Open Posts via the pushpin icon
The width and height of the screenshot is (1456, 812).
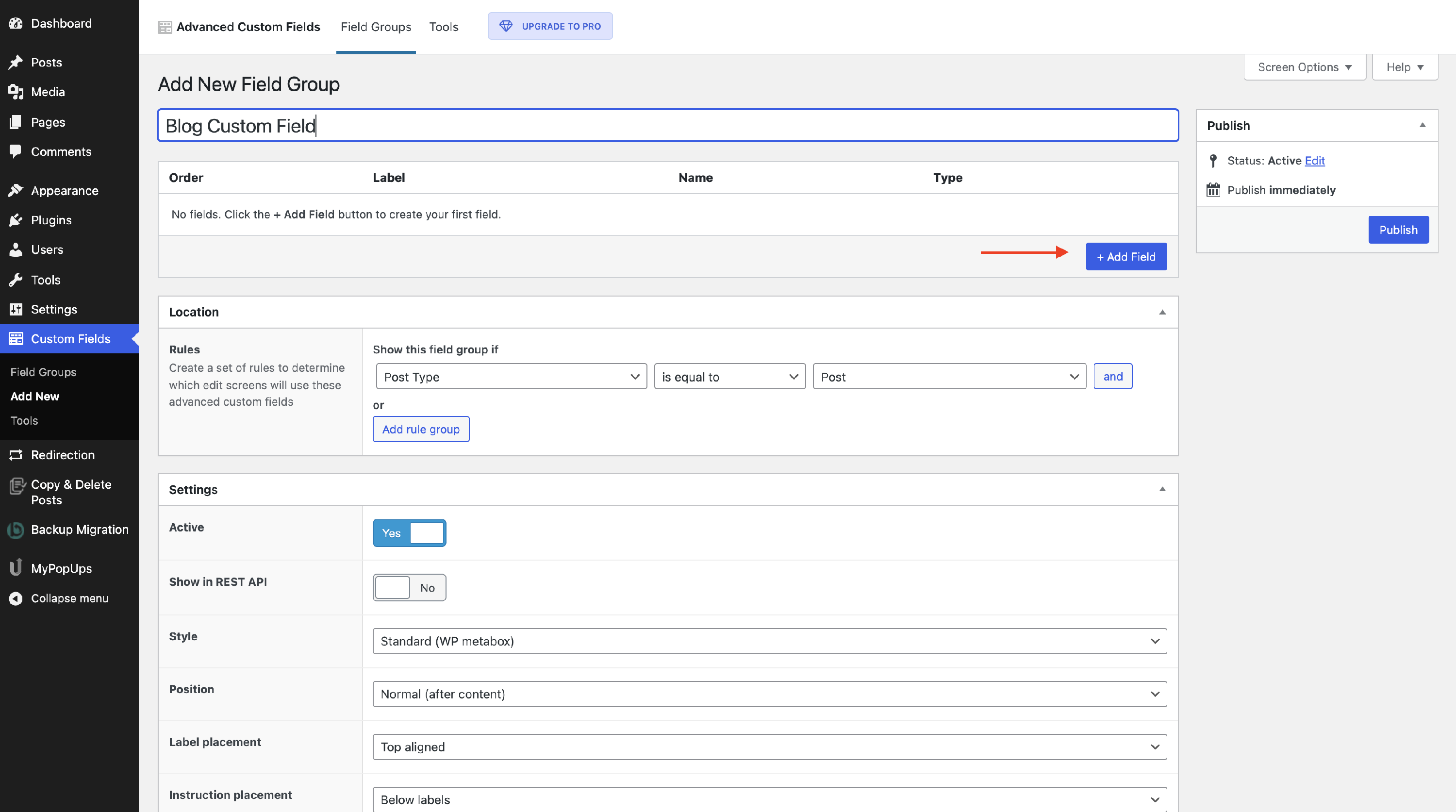tap(16, 62)
